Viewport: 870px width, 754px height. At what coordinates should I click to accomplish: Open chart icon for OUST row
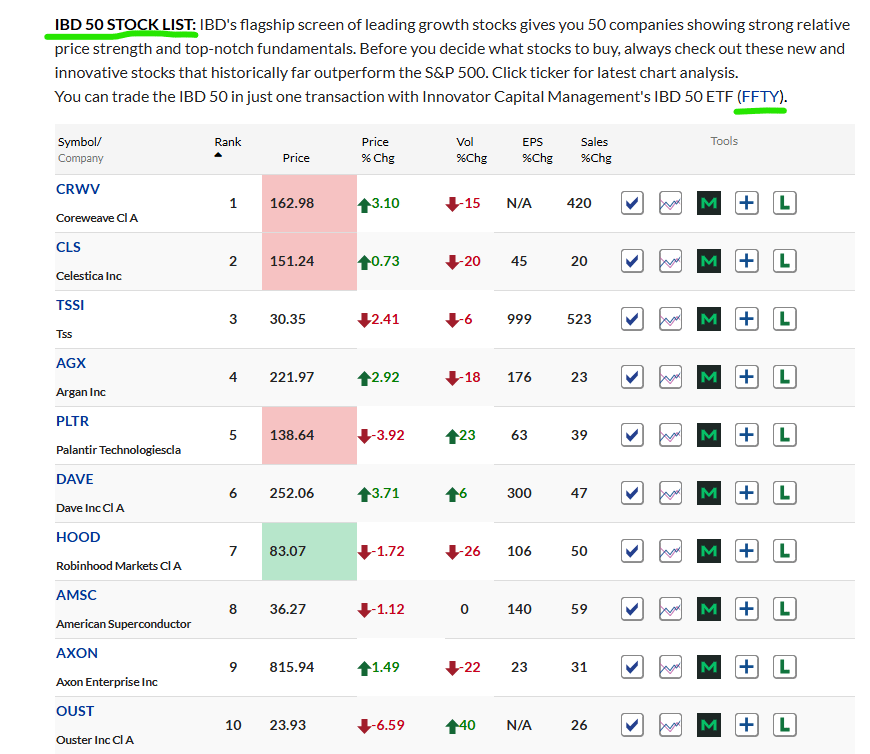[x=670, y=725]
